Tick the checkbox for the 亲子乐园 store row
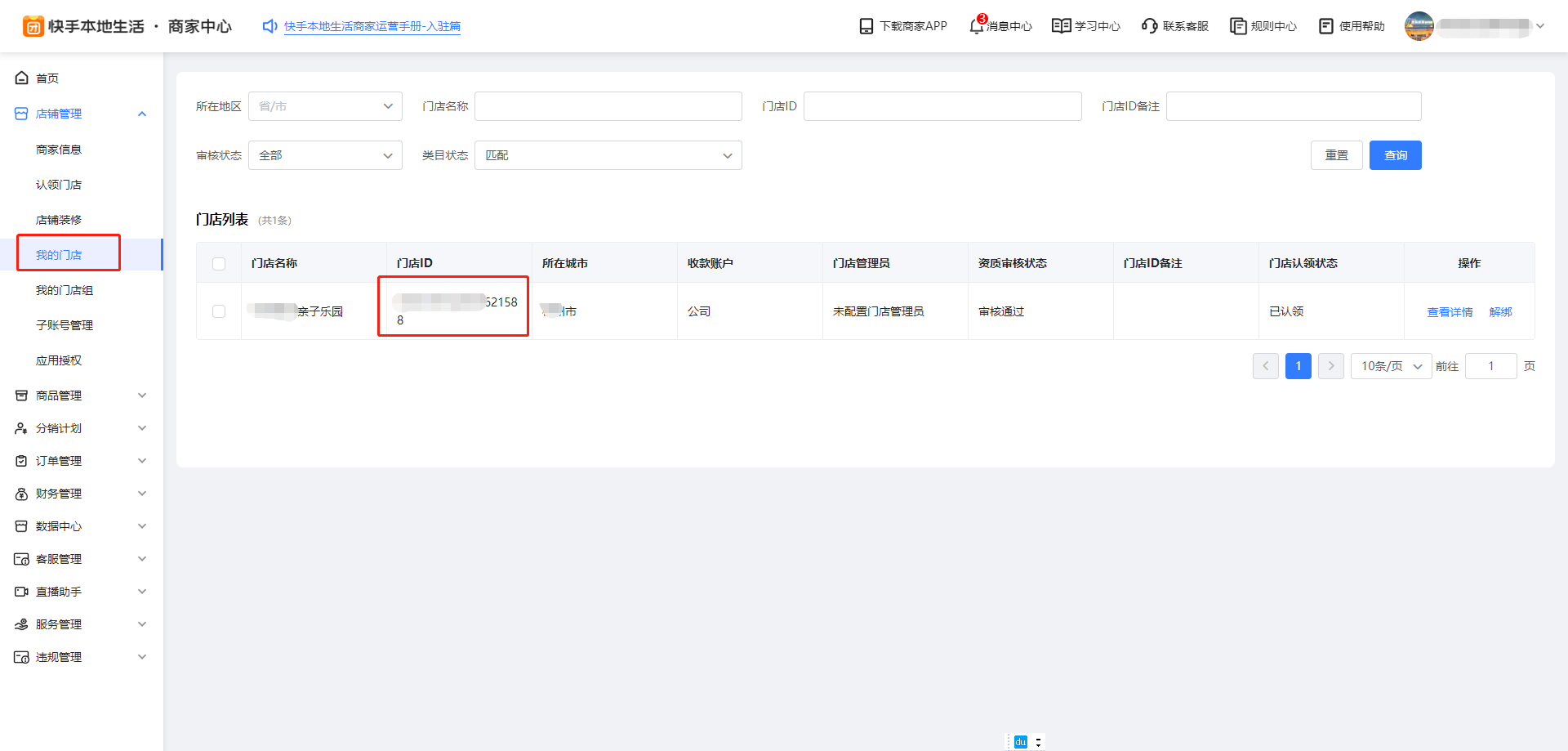The height and width of the screenshot is (751, 1568). point(219,311)
